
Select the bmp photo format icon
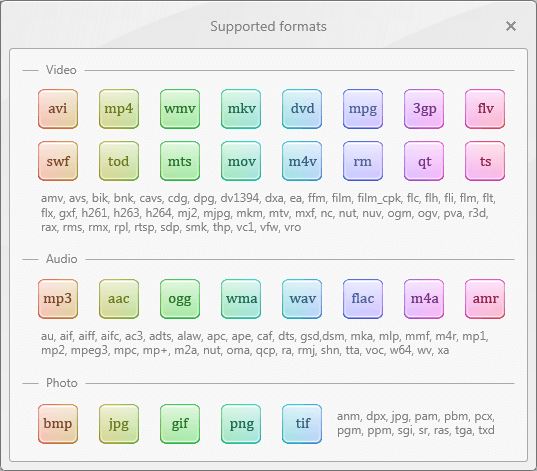pos(58,424)
